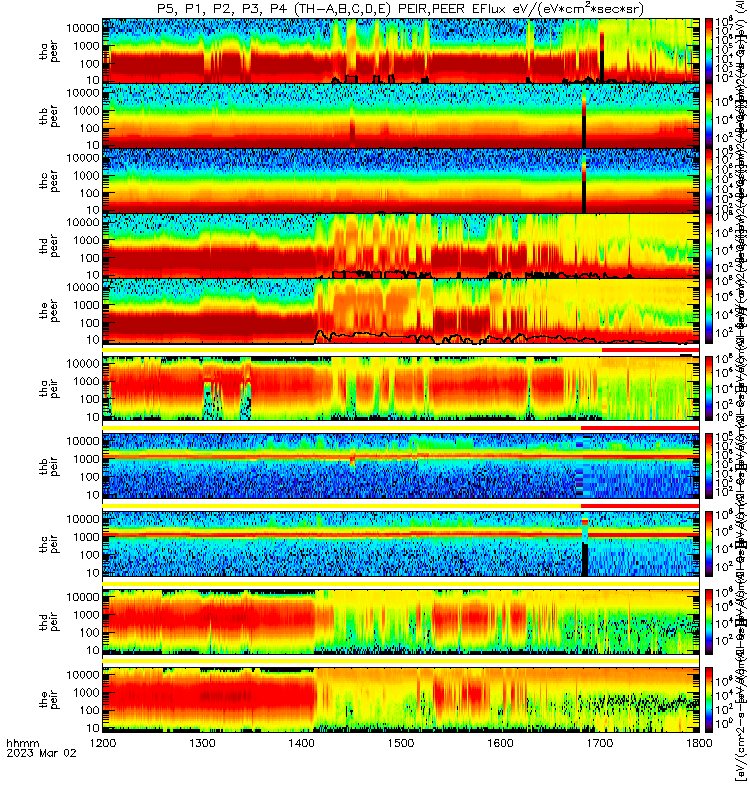Click the plot title starting with "P5, P1, P2"
This screenshot has width=750, height=800.
coord(400,9)
